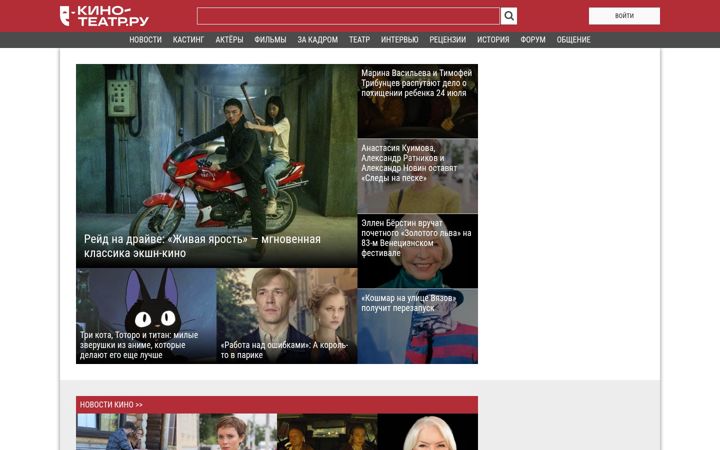
Task: Open the Форум menu item
Action: pyautogui.click(x=533, y=40)
